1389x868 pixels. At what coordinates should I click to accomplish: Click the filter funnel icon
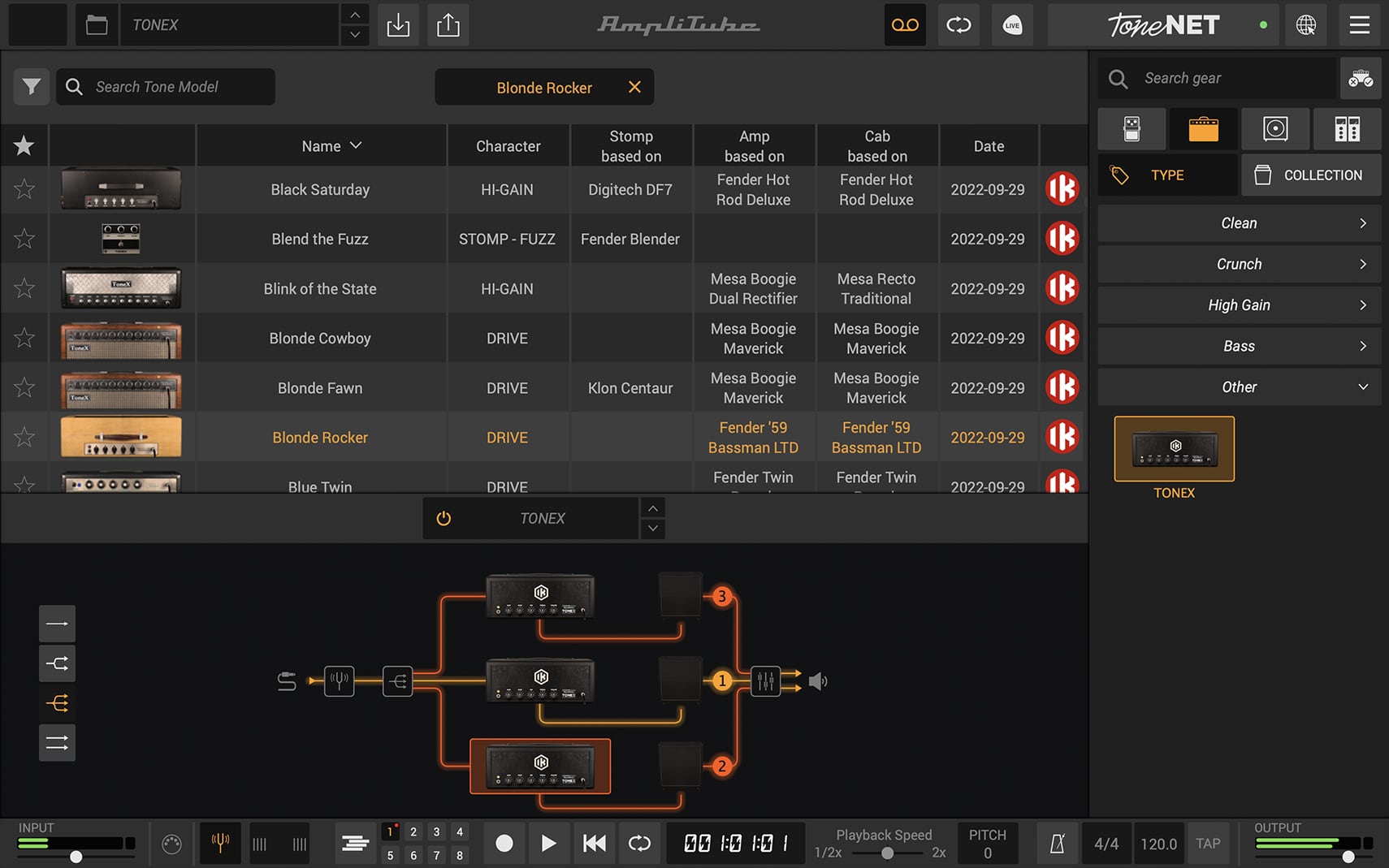(x=32, y=86)
